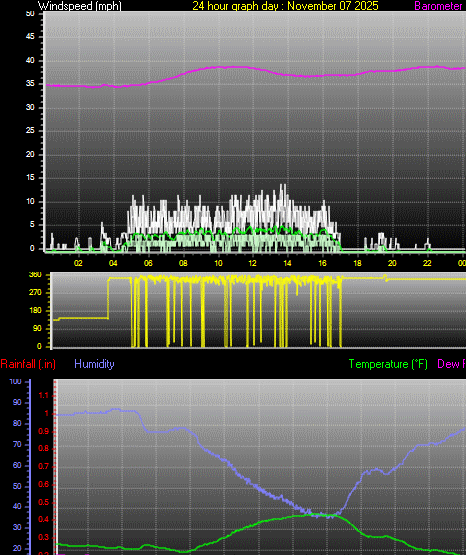Screen dimensions: 466x555
Task: Choose hour '18' on the time axis
Action: coord(357,263)
